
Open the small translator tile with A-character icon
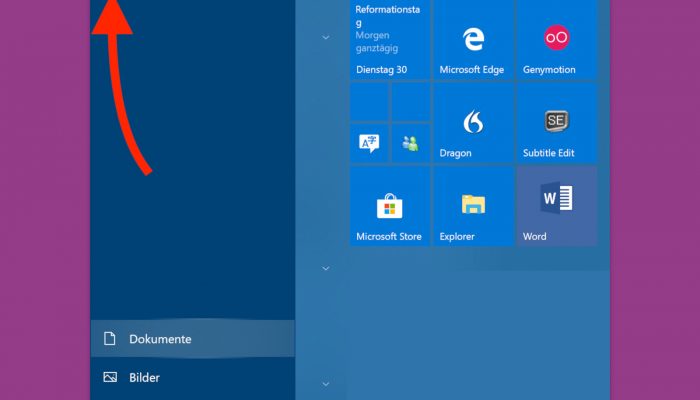pos(369,143)
